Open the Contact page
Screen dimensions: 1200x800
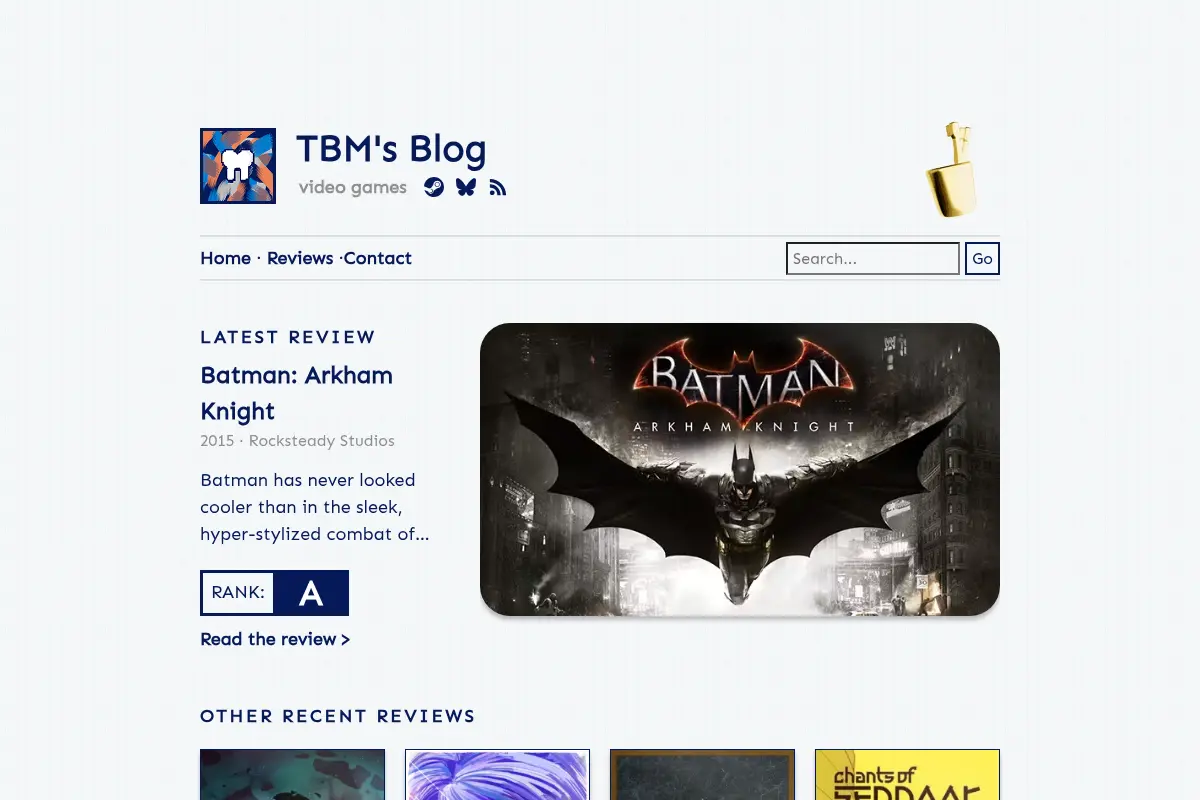pyautogui.click(x=378, y=258)
